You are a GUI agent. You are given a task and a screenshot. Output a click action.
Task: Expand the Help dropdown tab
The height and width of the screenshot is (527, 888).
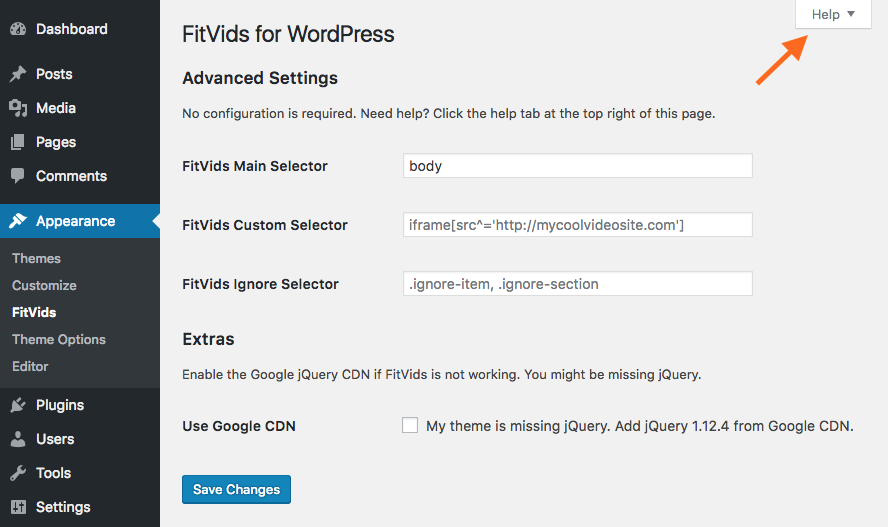(833, 14)
